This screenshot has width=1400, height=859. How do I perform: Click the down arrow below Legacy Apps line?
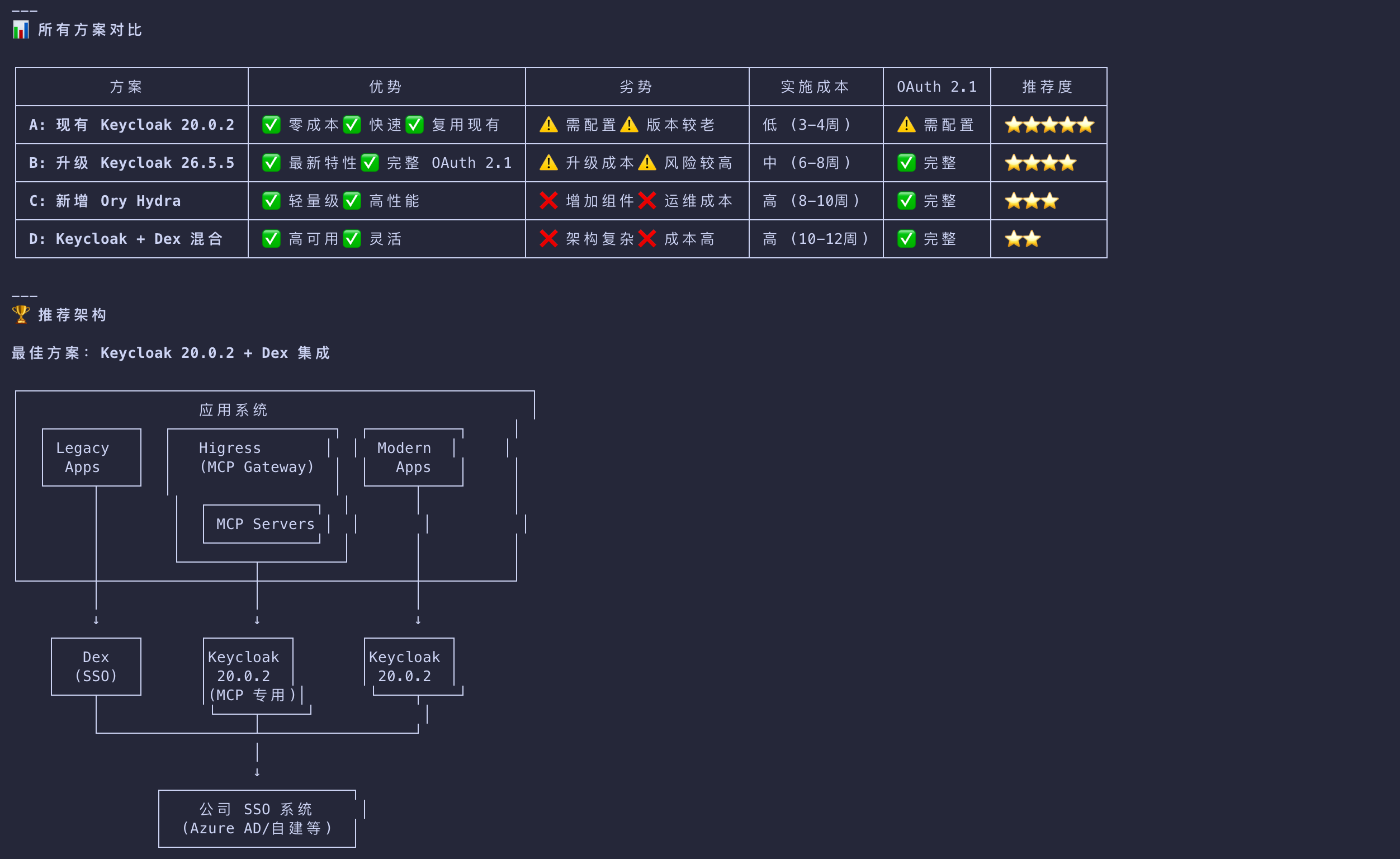pyautogui.click(x=96, y=620)
